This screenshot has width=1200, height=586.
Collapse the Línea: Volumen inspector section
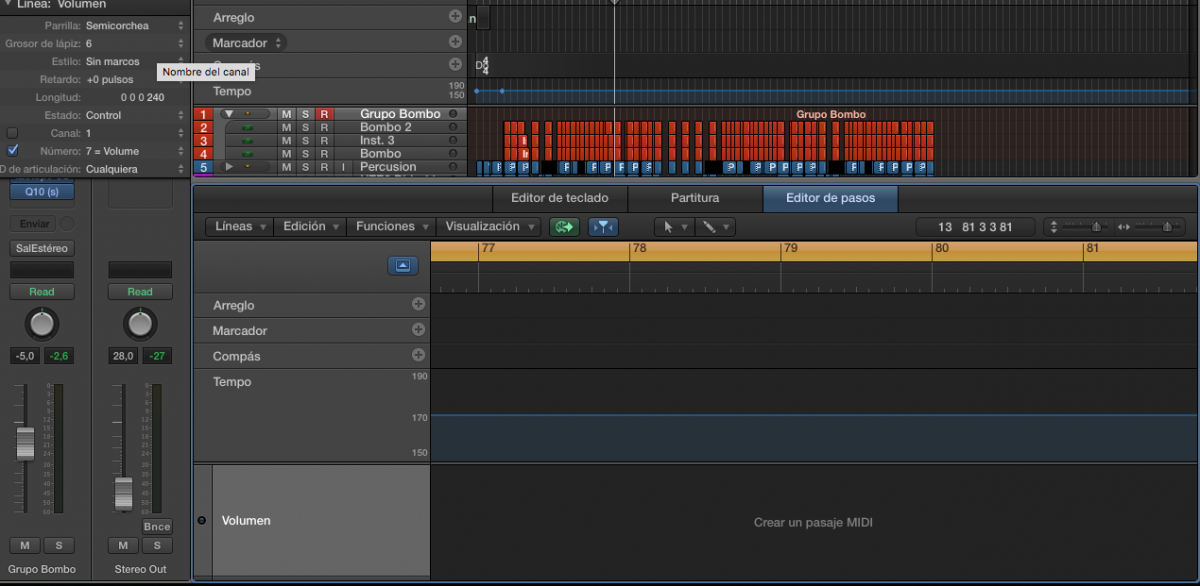click(8, 4)
